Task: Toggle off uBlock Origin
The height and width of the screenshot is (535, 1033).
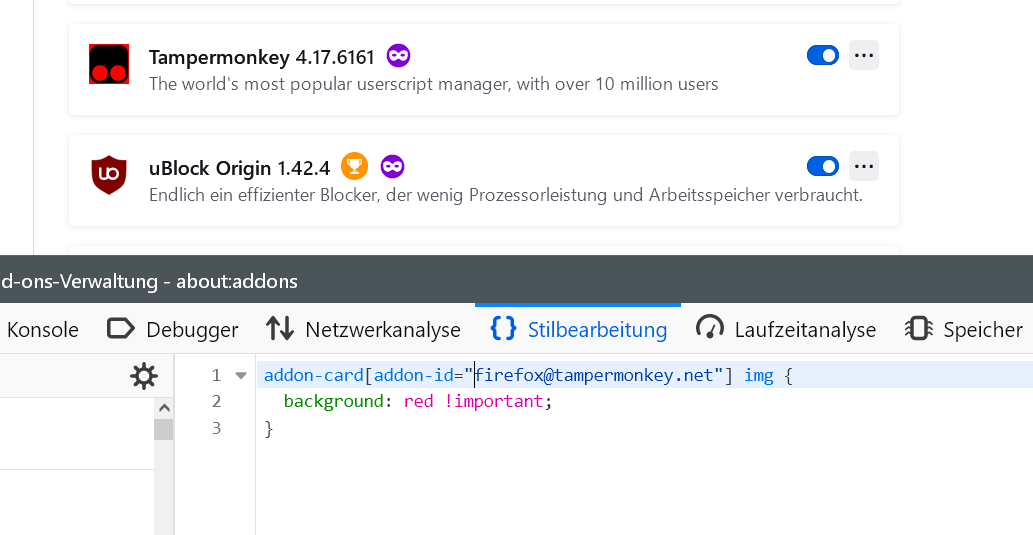Action: coord(822,166)
